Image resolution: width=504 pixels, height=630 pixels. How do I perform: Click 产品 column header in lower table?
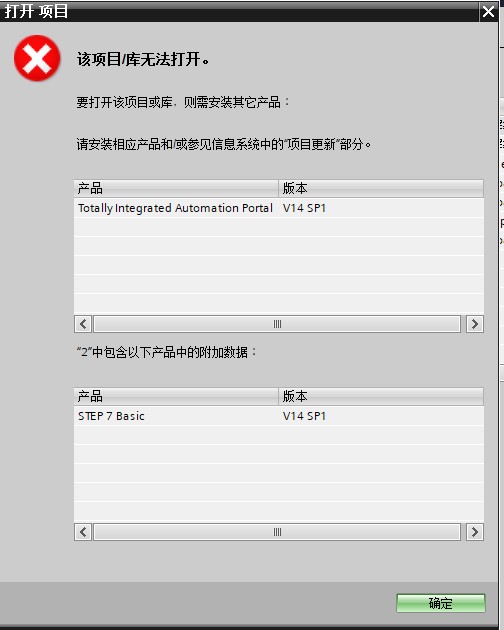click(x=176, y=396)
